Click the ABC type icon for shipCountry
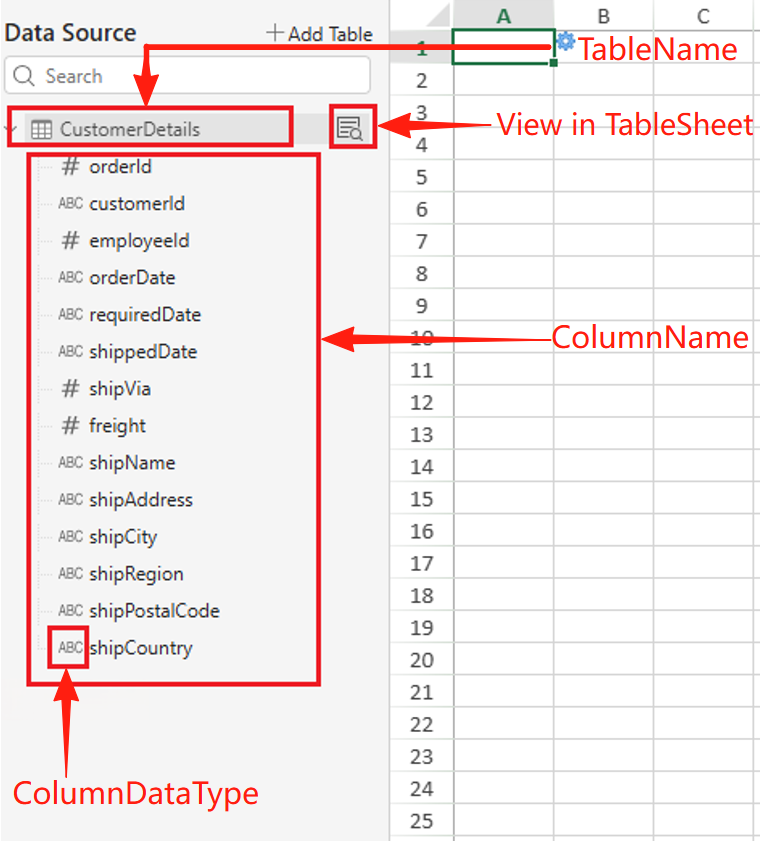Viewport: 760px width, 841px height. (x=70, y=648)
